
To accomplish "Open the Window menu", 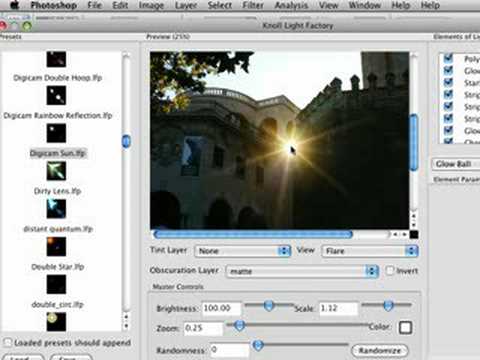I will pyautogui.click(x=364, y=5).
